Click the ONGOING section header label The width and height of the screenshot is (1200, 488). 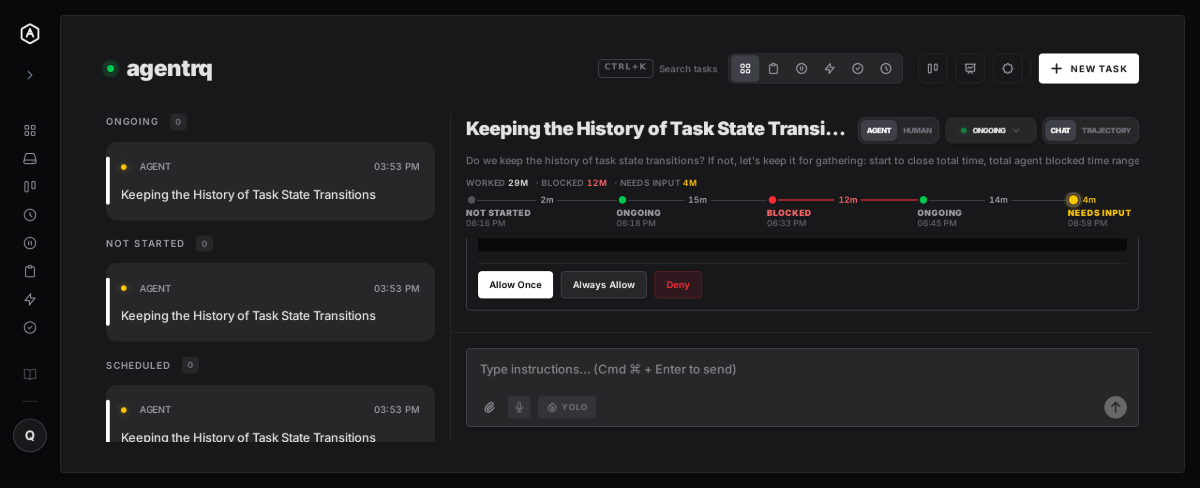point(132,122)
